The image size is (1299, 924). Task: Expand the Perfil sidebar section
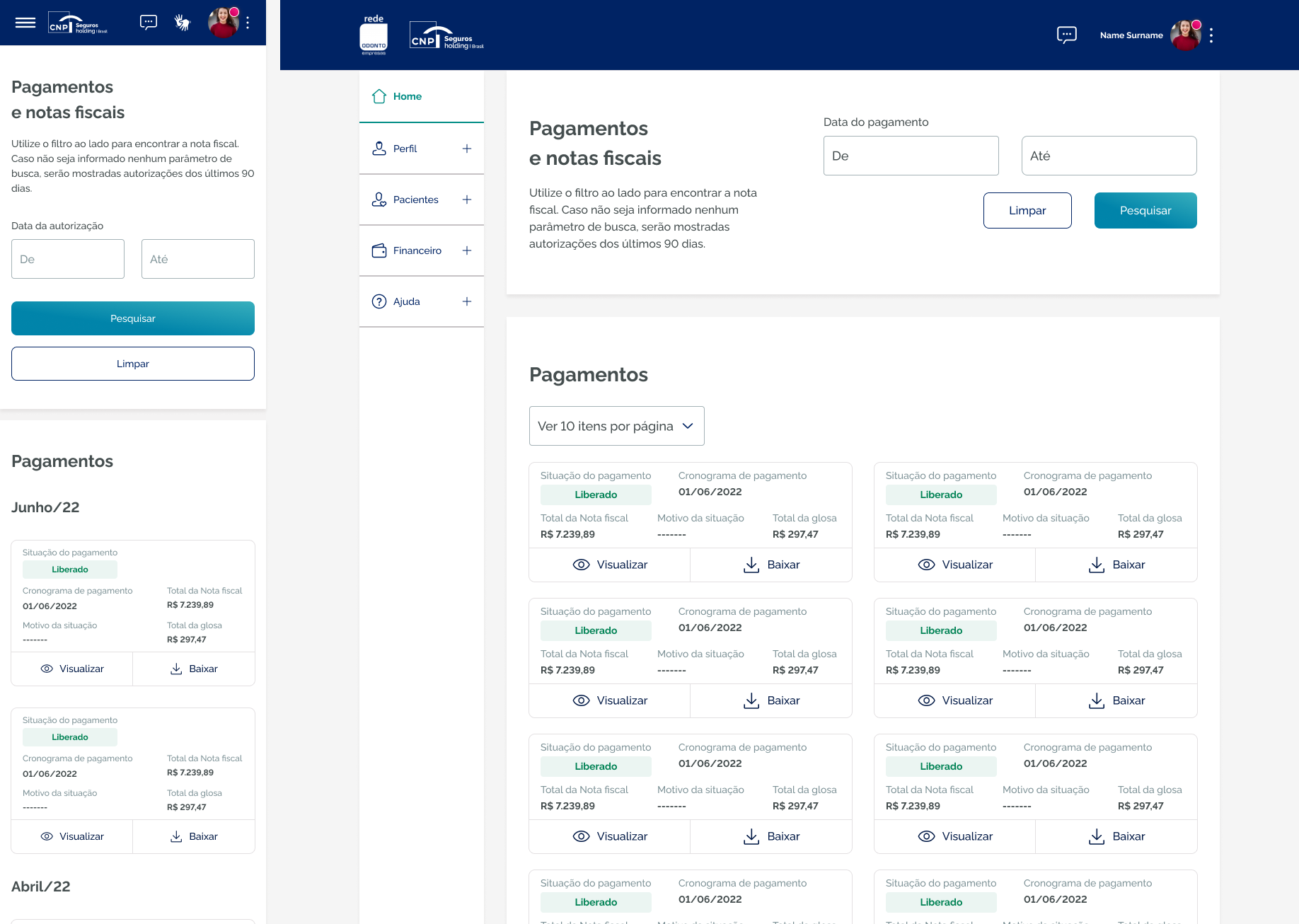coord(467,149)
